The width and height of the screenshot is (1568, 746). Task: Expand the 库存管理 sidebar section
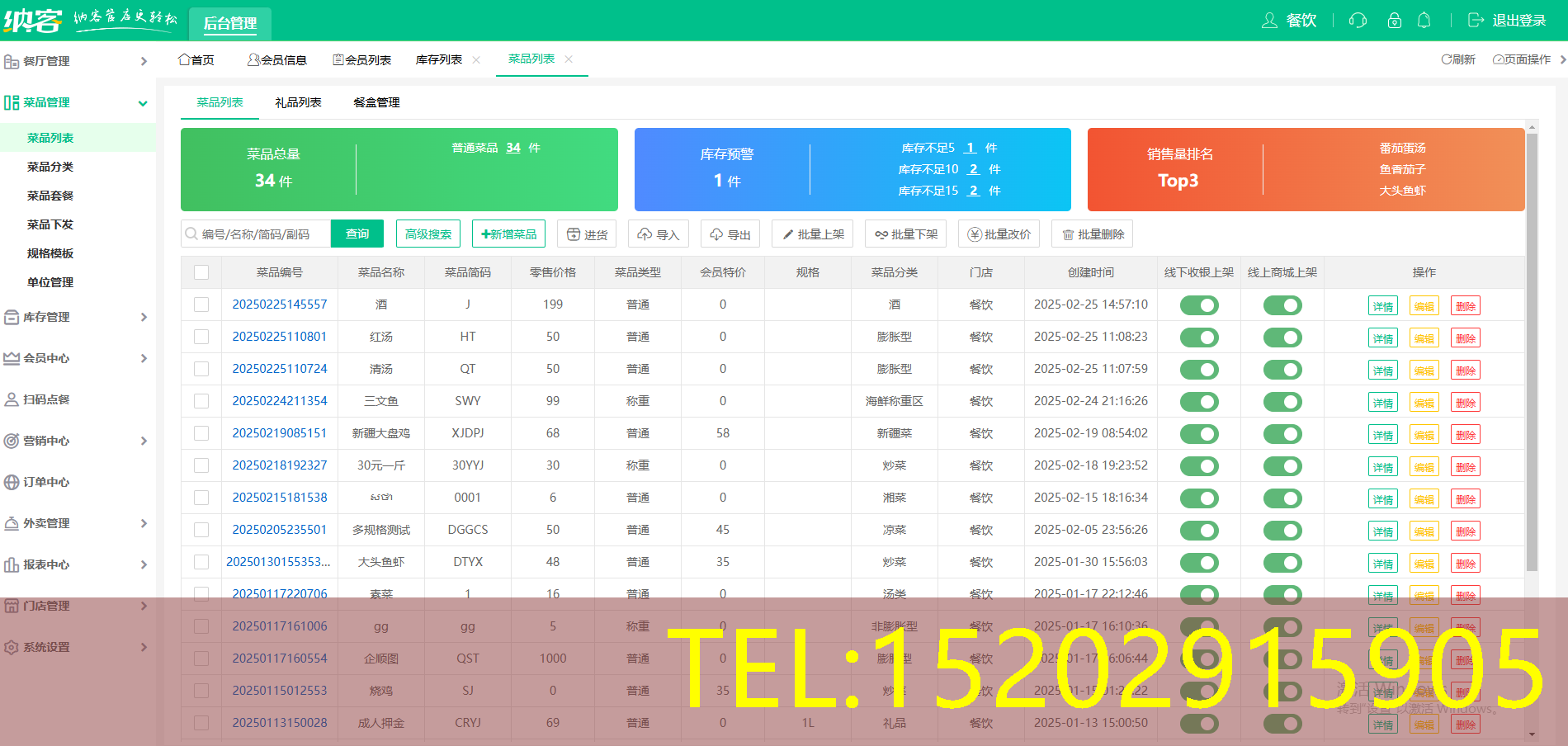point(78,317)
